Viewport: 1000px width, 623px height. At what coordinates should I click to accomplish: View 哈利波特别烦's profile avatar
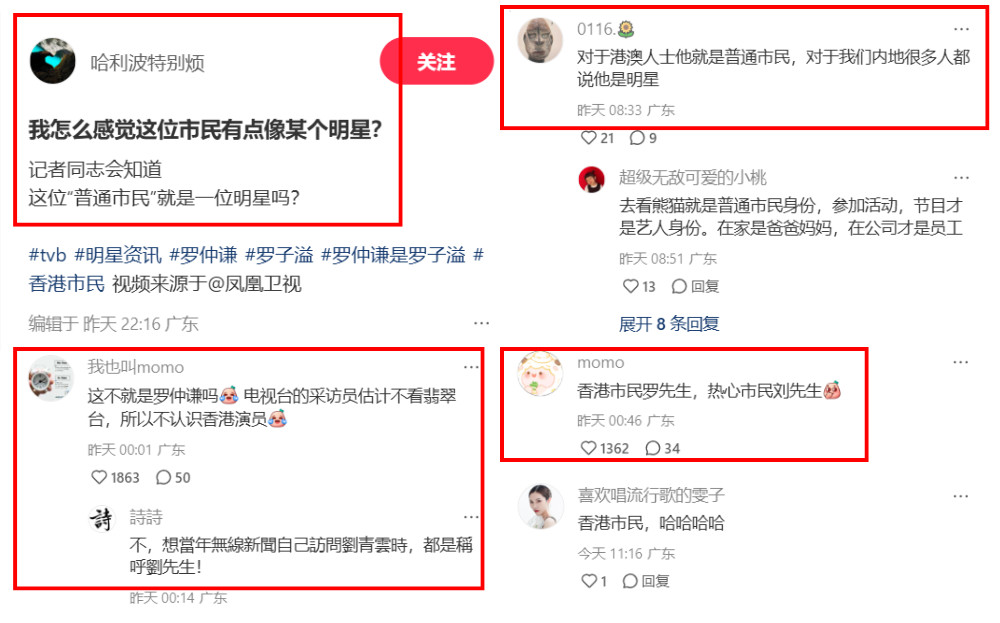(x=52, y=61)
